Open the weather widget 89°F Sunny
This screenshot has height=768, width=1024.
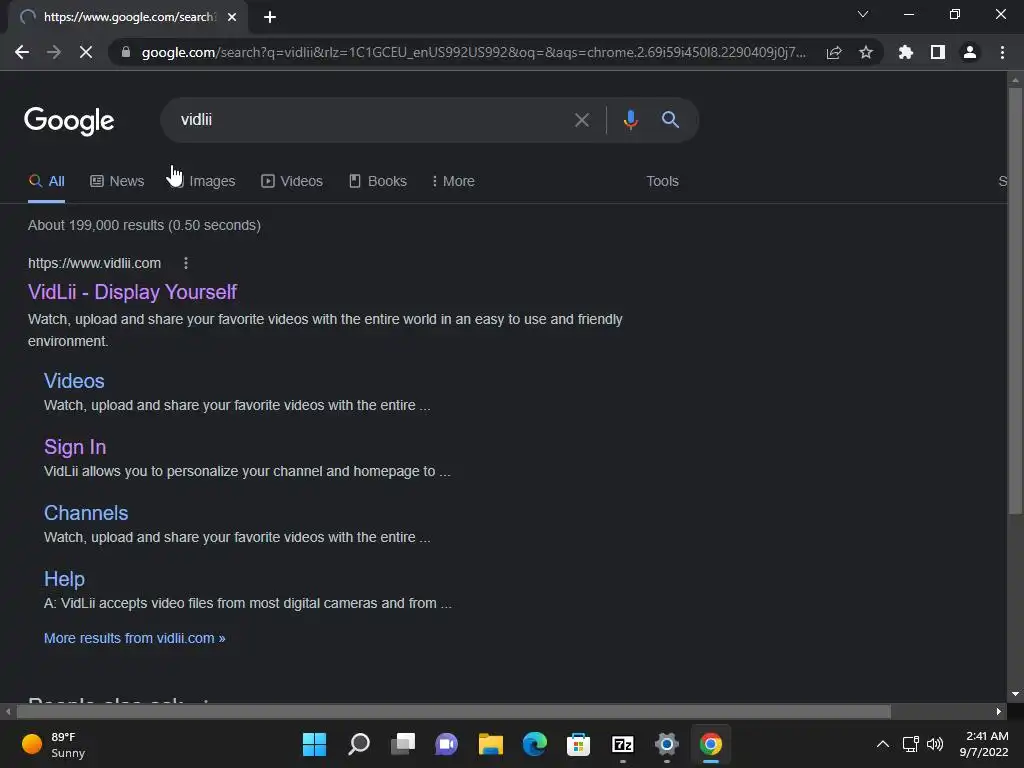tap(54, 744)
